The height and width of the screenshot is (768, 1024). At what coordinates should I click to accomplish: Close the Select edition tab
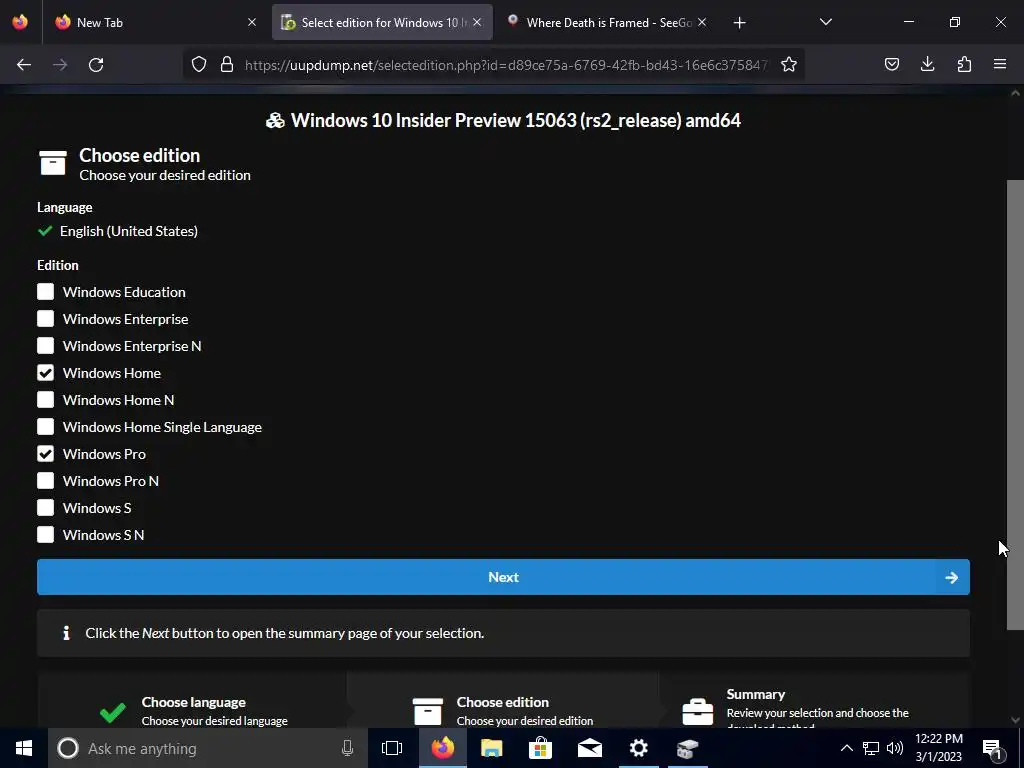tap(477, 22)
